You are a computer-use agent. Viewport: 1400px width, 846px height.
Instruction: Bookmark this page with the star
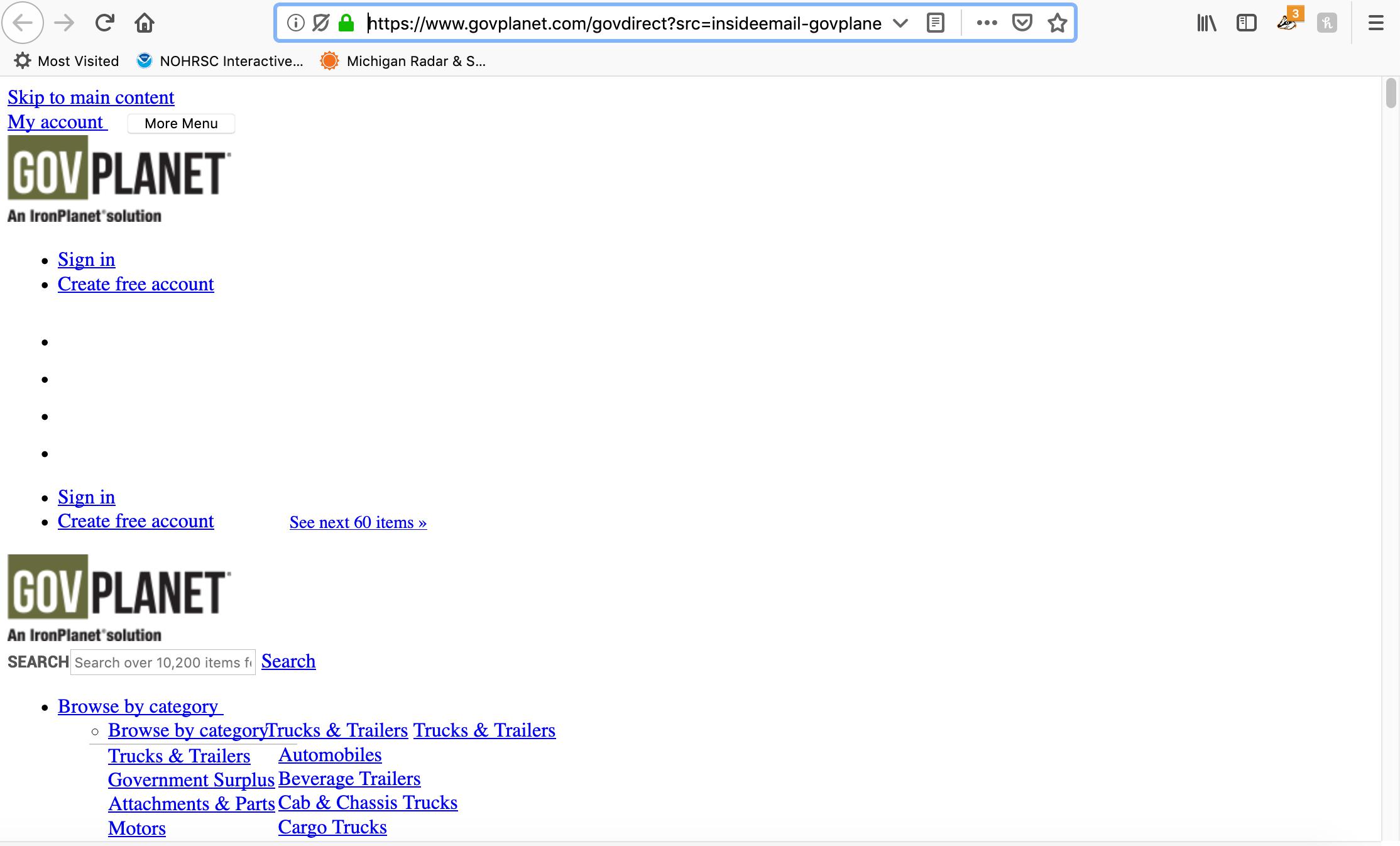tap(1057, 23)
